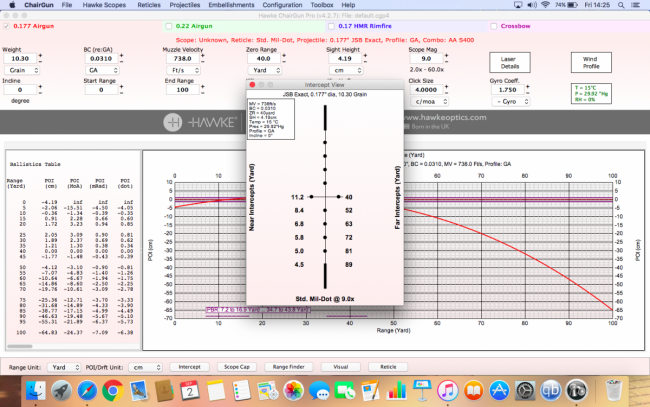Open Wi-Fi status in menu bar
This screenshot has height=407, width=650.
546,5
